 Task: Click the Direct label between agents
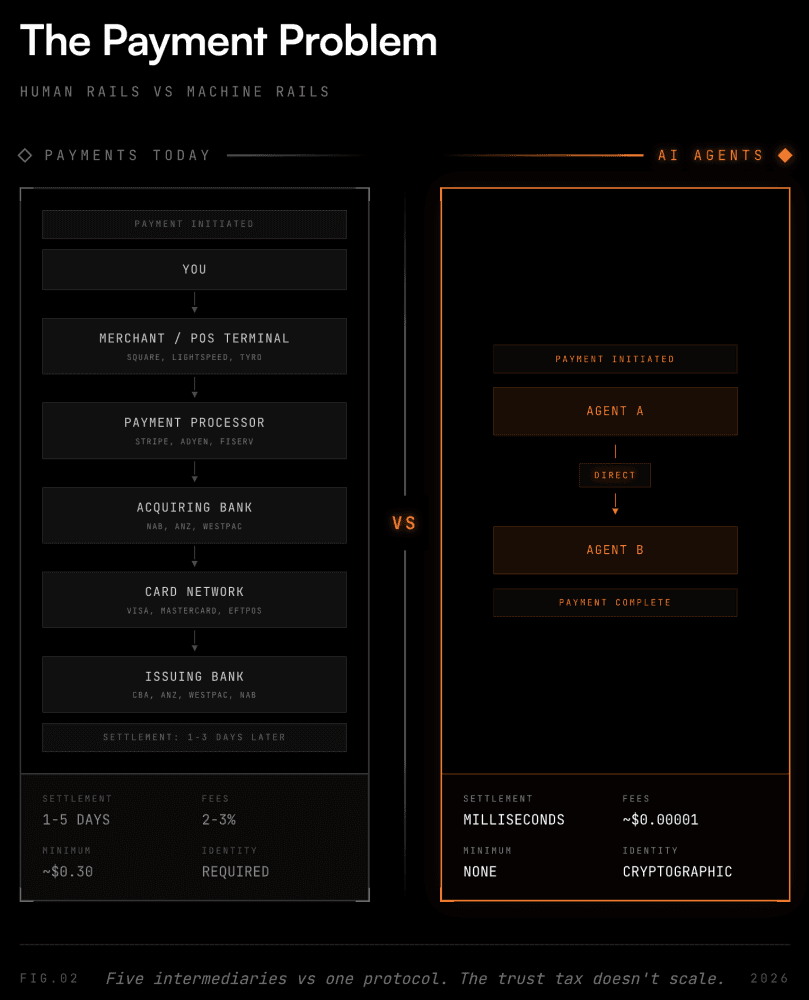615,475
